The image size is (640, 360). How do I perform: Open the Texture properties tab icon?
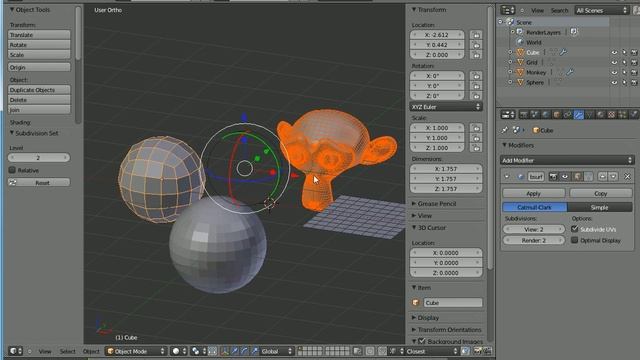611,115
